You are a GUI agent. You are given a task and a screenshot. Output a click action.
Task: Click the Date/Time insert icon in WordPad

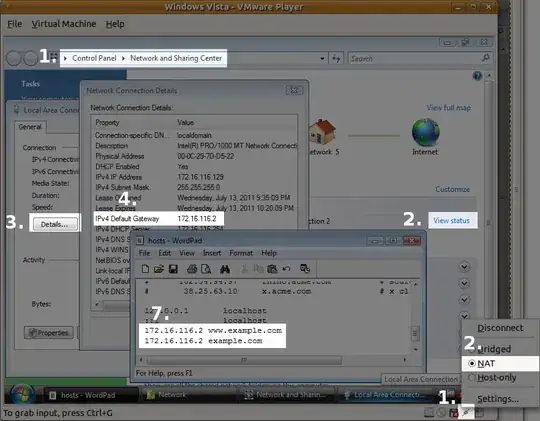pyautogui.click(x=305, y=269)
